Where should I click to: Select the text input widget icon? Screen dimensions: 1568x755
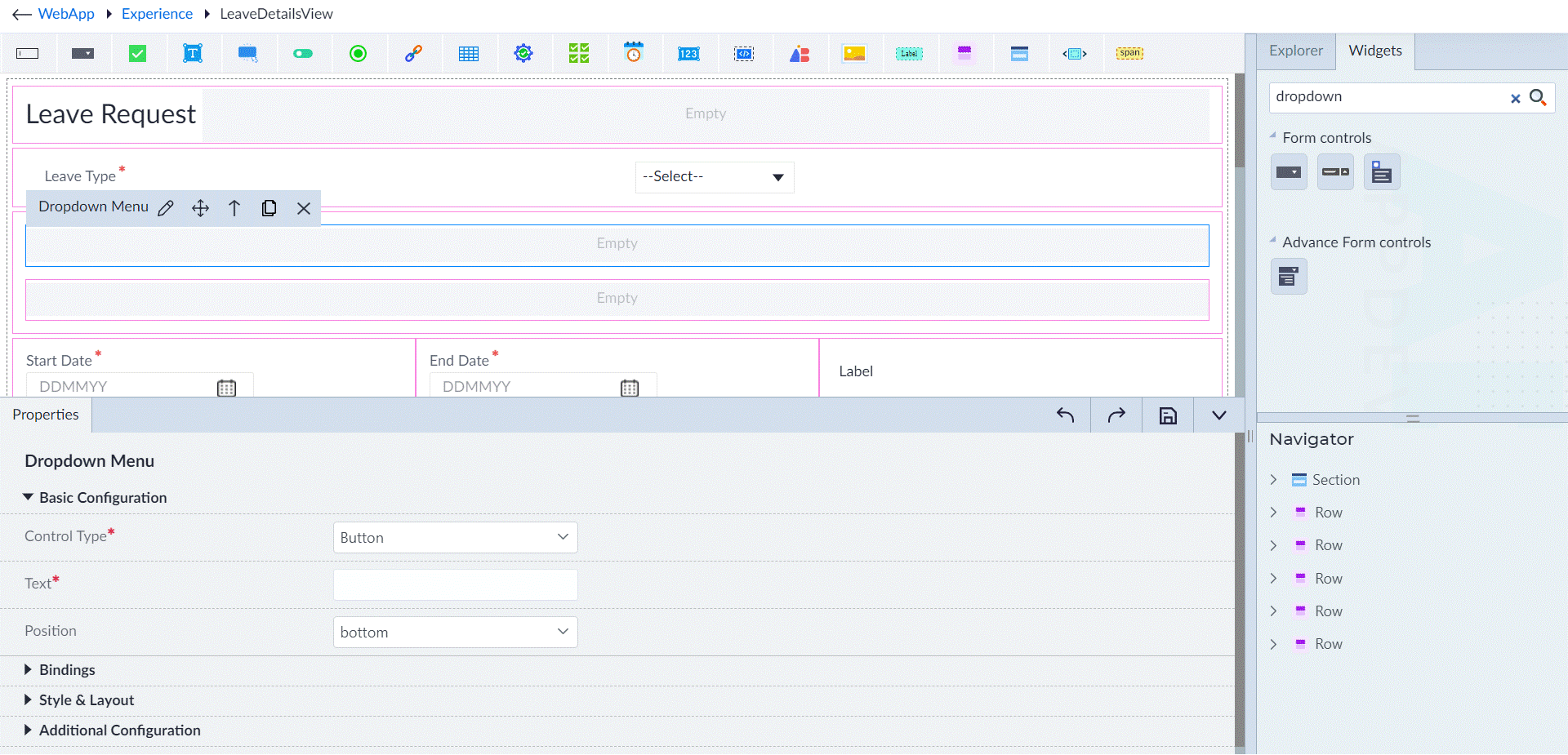(28, 54)
